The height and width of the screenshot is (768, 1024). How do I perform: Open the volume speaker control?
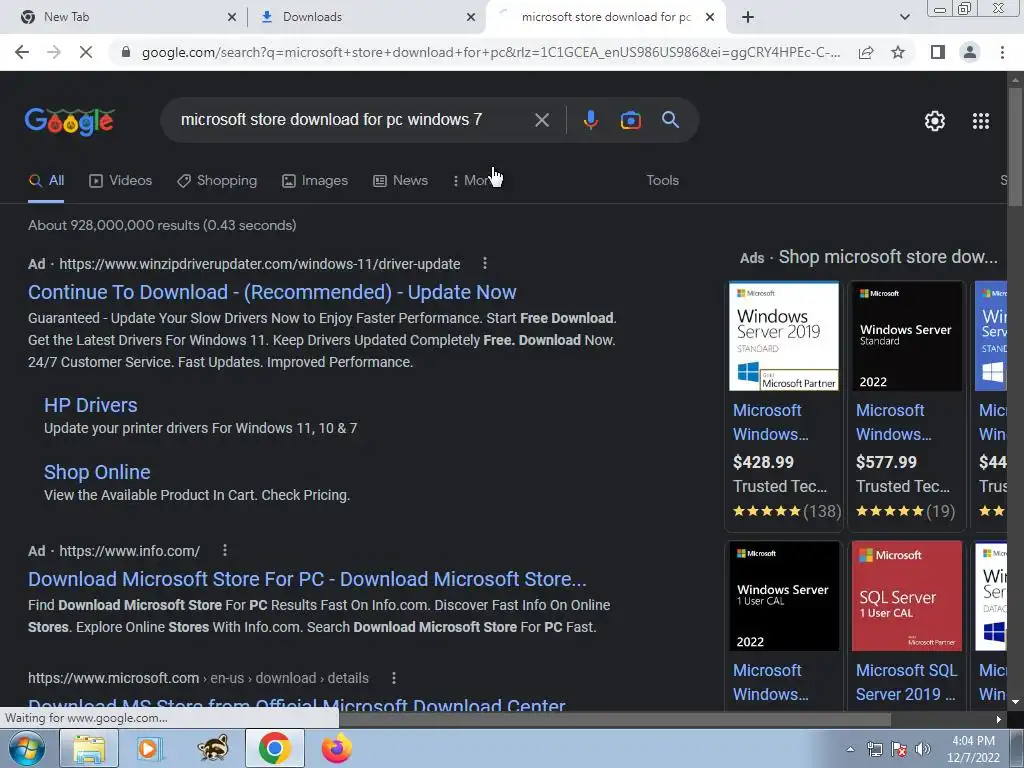tap(923, 749)
